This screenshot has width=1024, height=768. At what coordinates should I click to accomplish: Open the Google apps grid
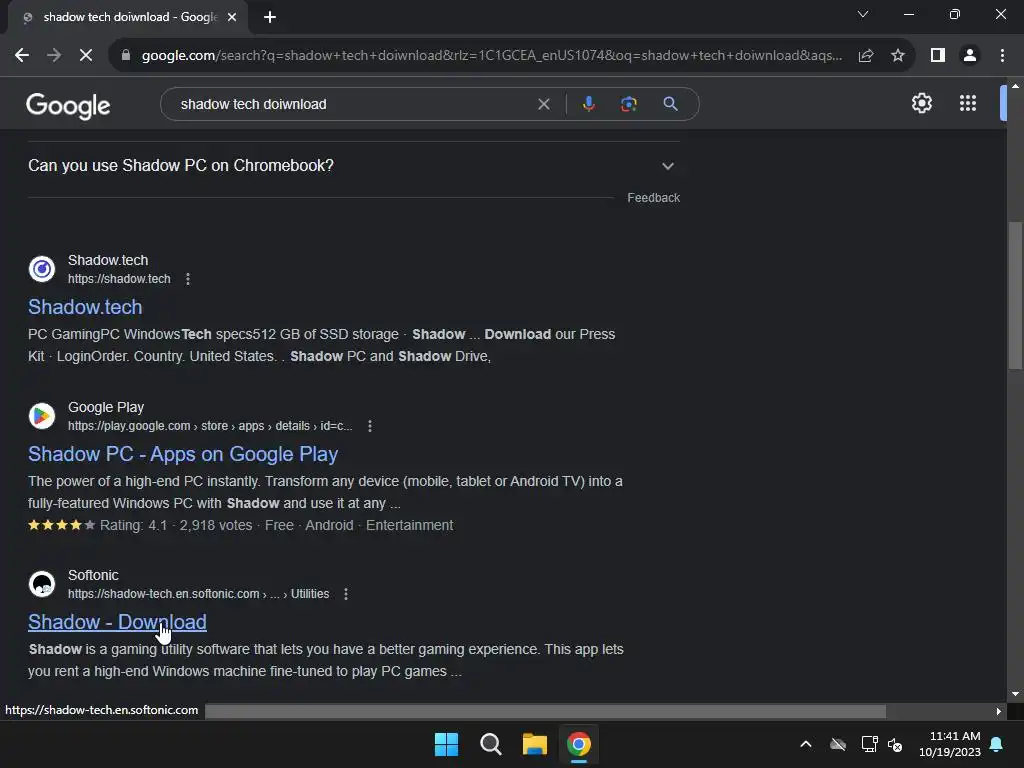pos(968,103)
